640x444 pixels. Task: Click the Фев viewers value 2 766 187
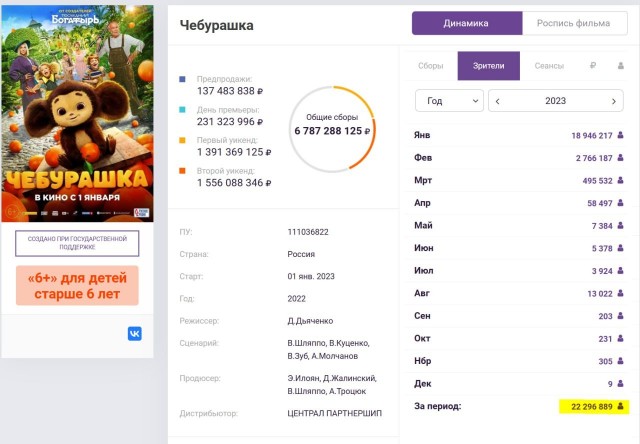point(594,158)
